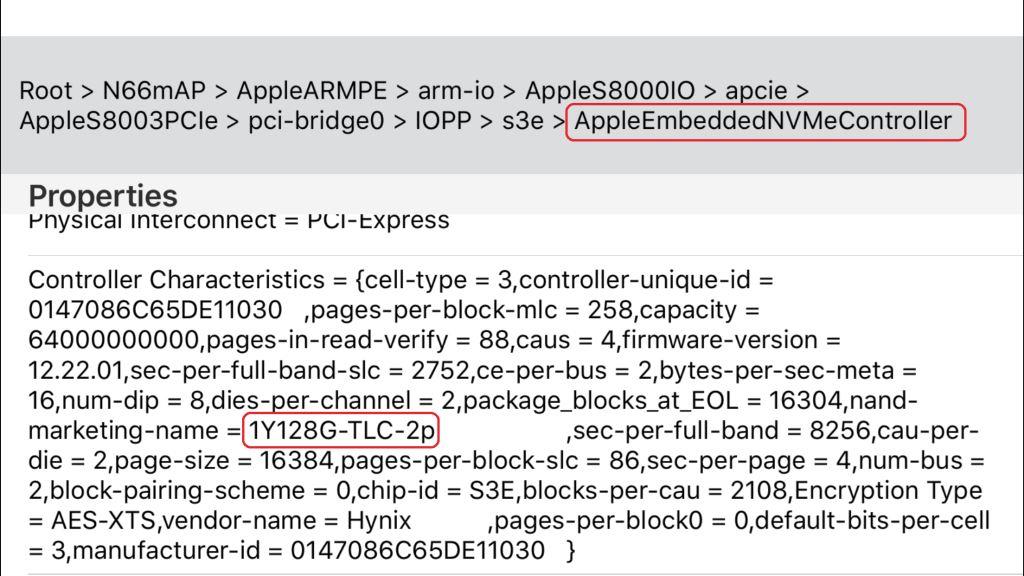Image resolution: width=1024 pixels, height=576 pixels.
Task: Jump to the arm-io breadcrumb node
Action: [456, 91]
